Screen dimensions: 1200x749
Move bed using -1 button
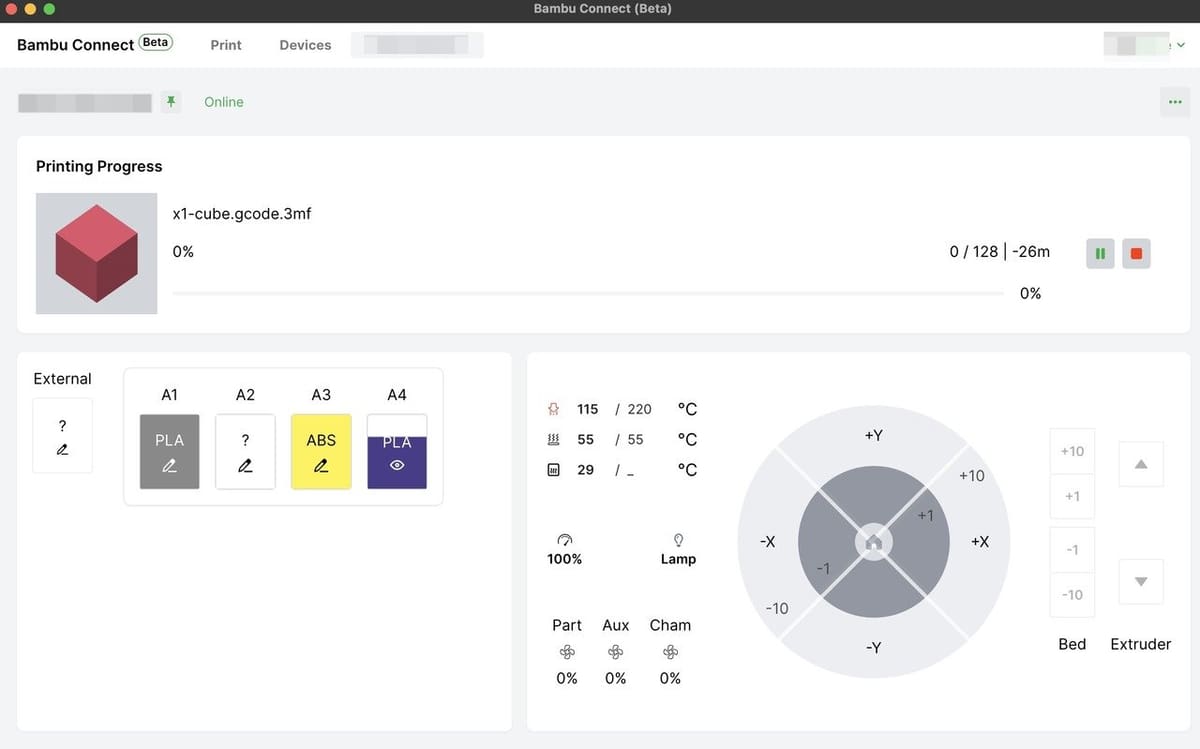point(1072,550)
